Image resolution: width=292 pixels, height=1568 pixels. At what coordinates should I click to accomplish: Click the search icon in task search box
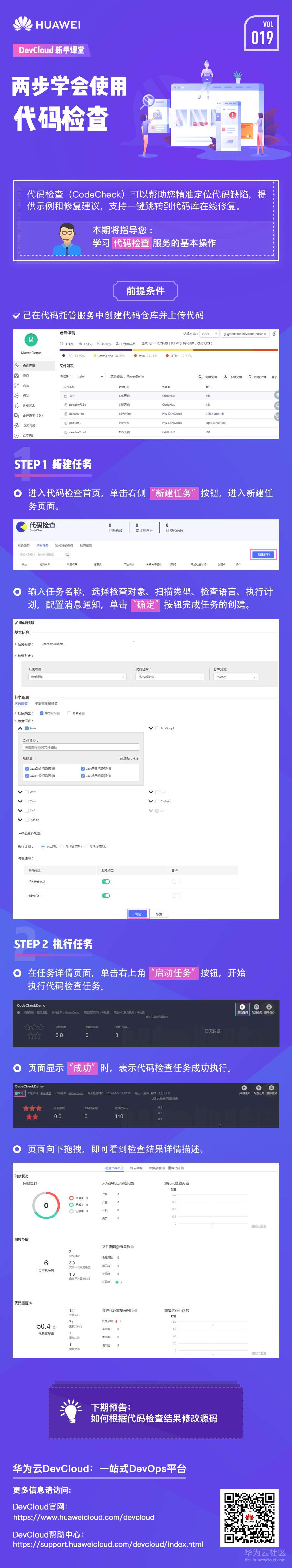67,554
